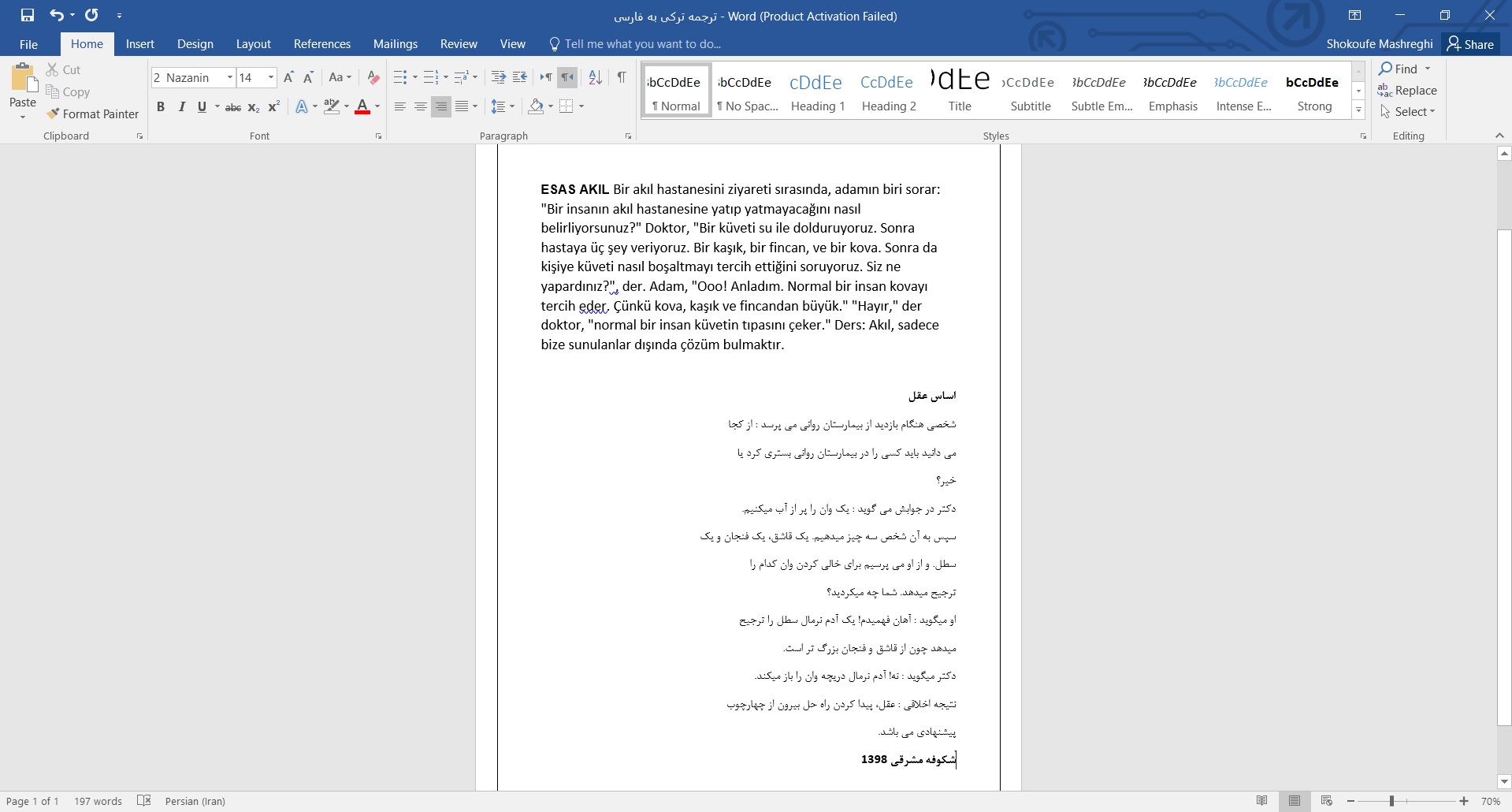1512x812 pixels.
Task: Toggle Underline formatting
Action: point(202,106)
